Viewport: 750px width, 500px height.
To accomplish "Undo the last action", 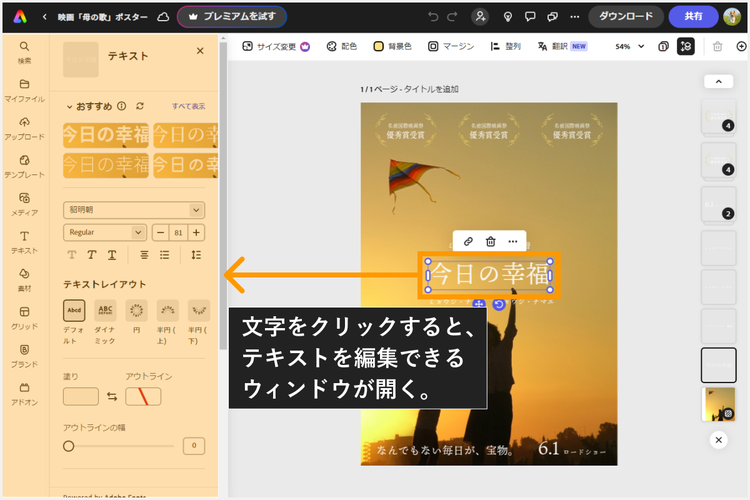I will 433,17.
